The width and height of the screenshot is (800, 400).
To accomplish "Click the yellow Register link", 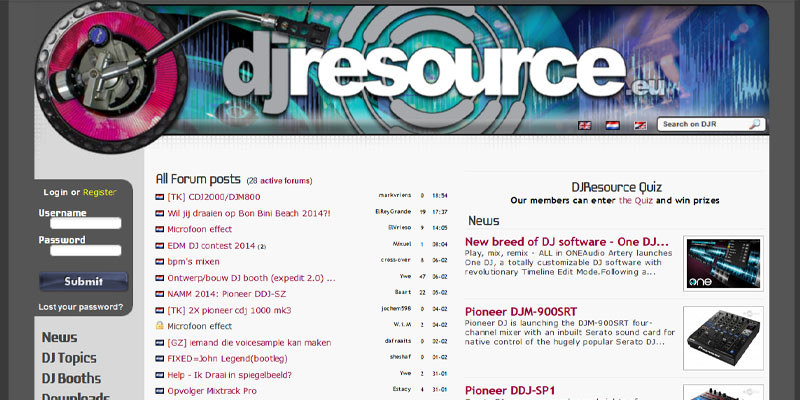I will pyautogui.click(x=99, y=192).
